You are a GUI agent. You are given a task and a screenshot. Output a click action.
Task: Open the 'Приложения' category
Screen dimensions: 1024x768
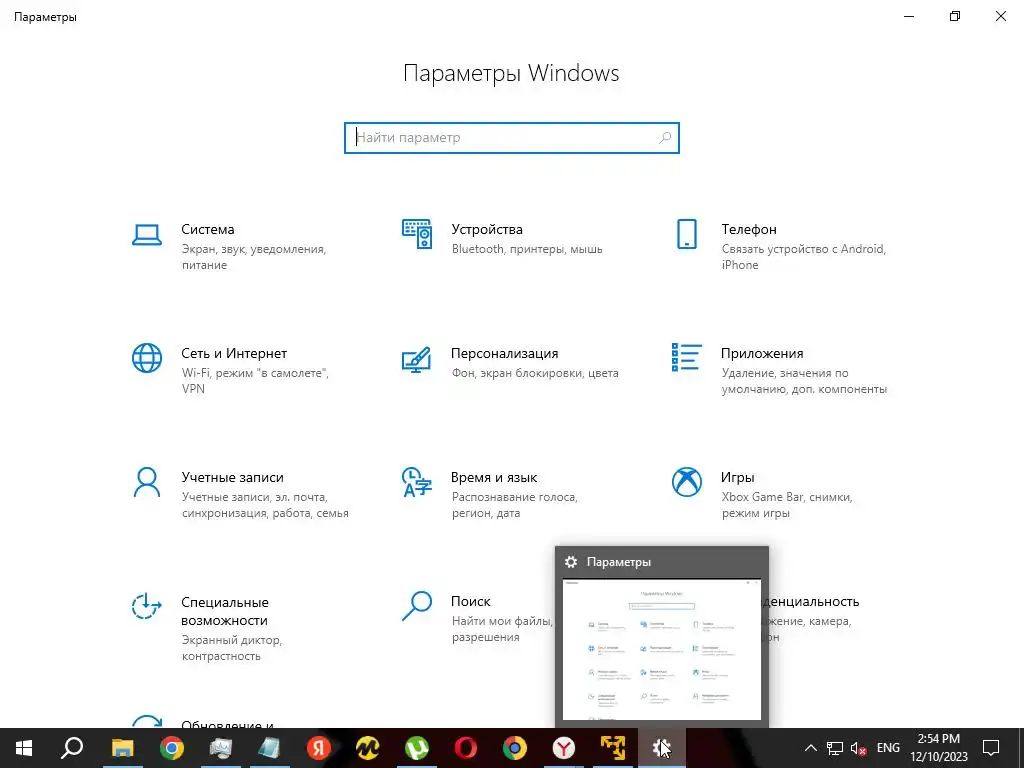[x=762, y=353]
